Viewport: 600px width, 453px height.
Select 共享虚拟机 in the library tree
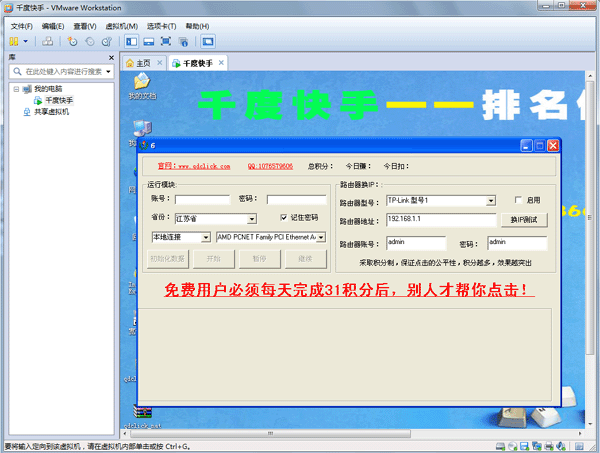[x=52, y=112]
